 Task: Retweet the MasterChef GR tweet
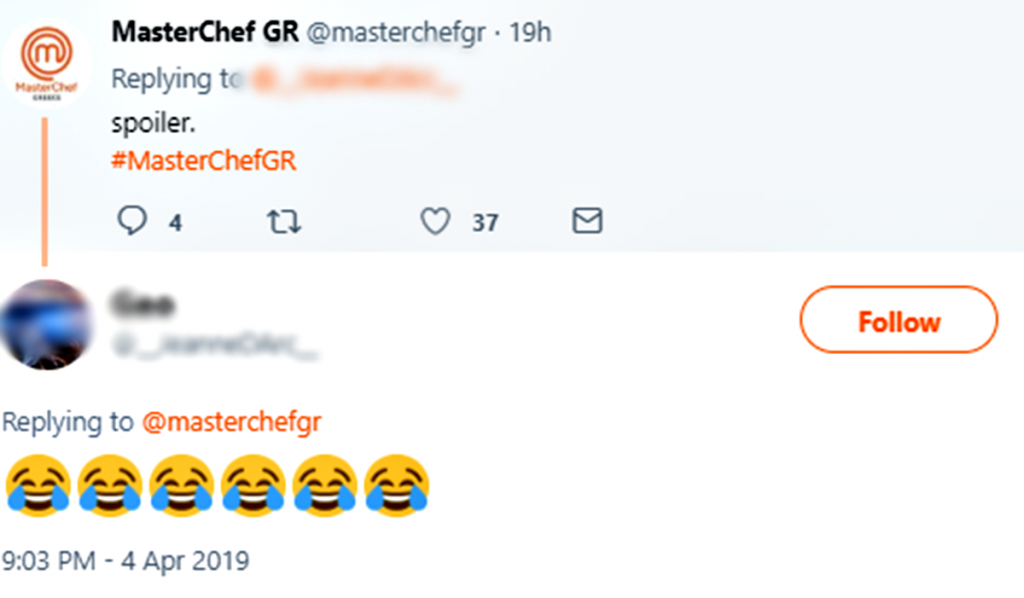pyautogui.click(x=285, y=221)
